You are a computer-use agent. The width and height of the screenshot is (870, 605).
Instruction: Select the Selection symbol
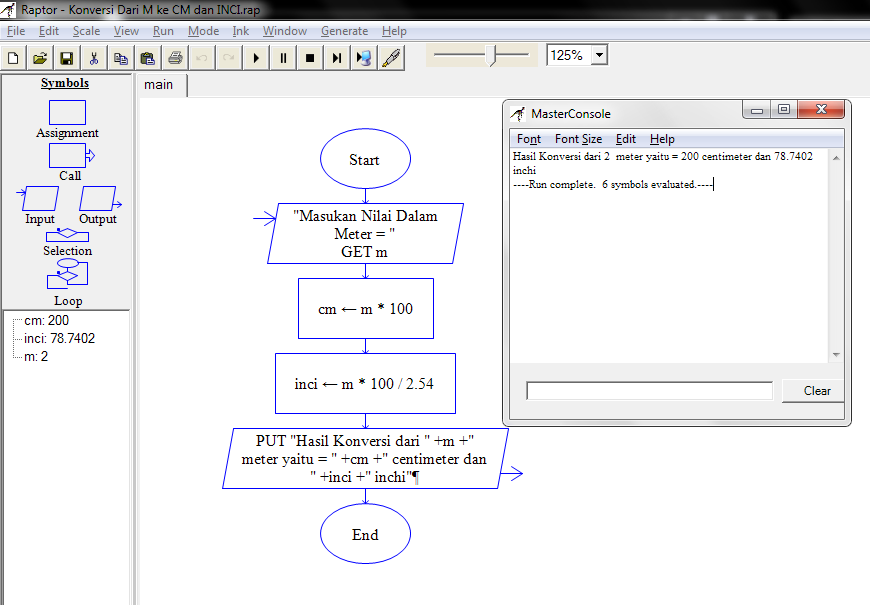point(67,236)
